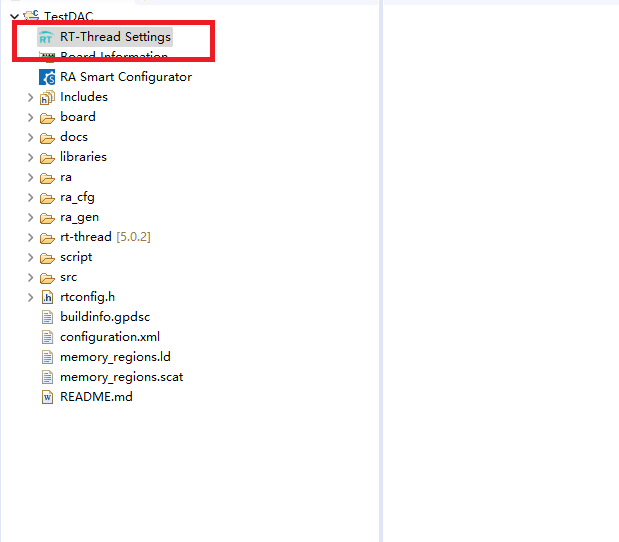Viewport: 619px width, 542px height.
Task: Click the TestDAC project icon
Action: coord(31,16)
